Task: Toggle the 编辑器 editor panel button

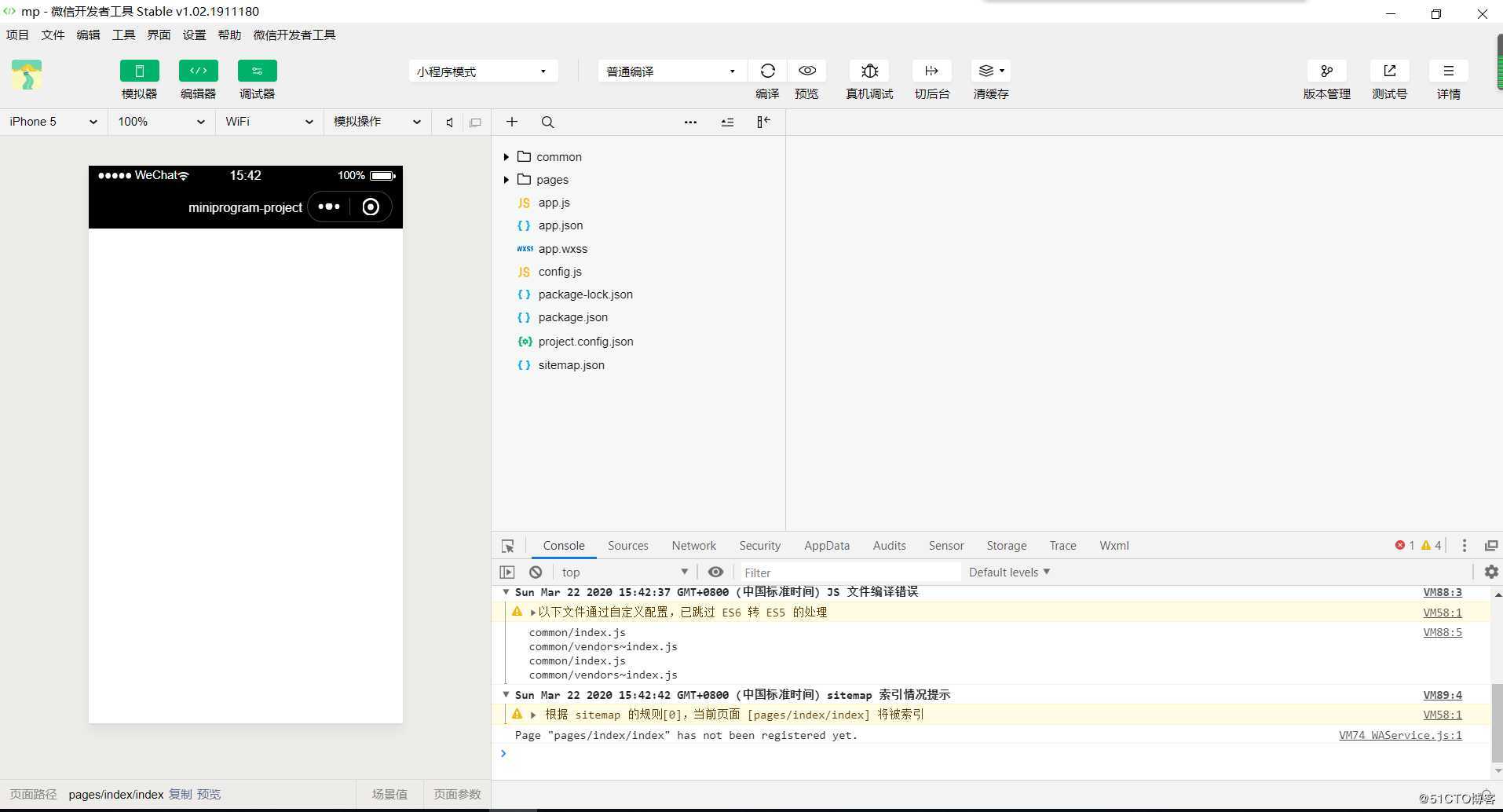Action: pos(198,71)
